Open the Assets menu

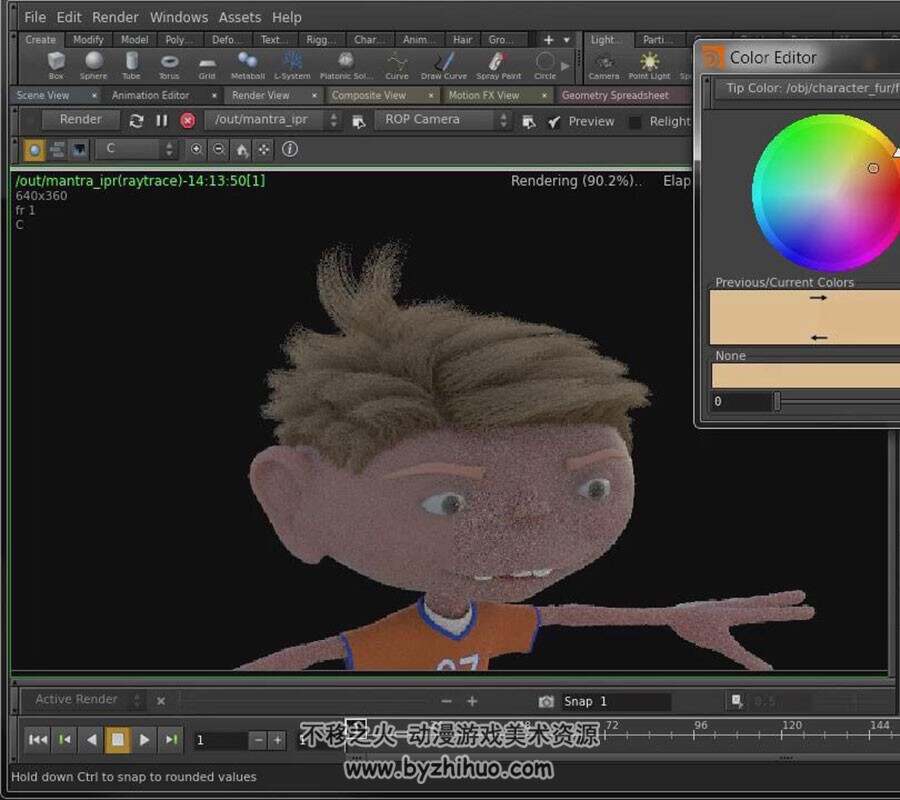(x=240, y=17)
